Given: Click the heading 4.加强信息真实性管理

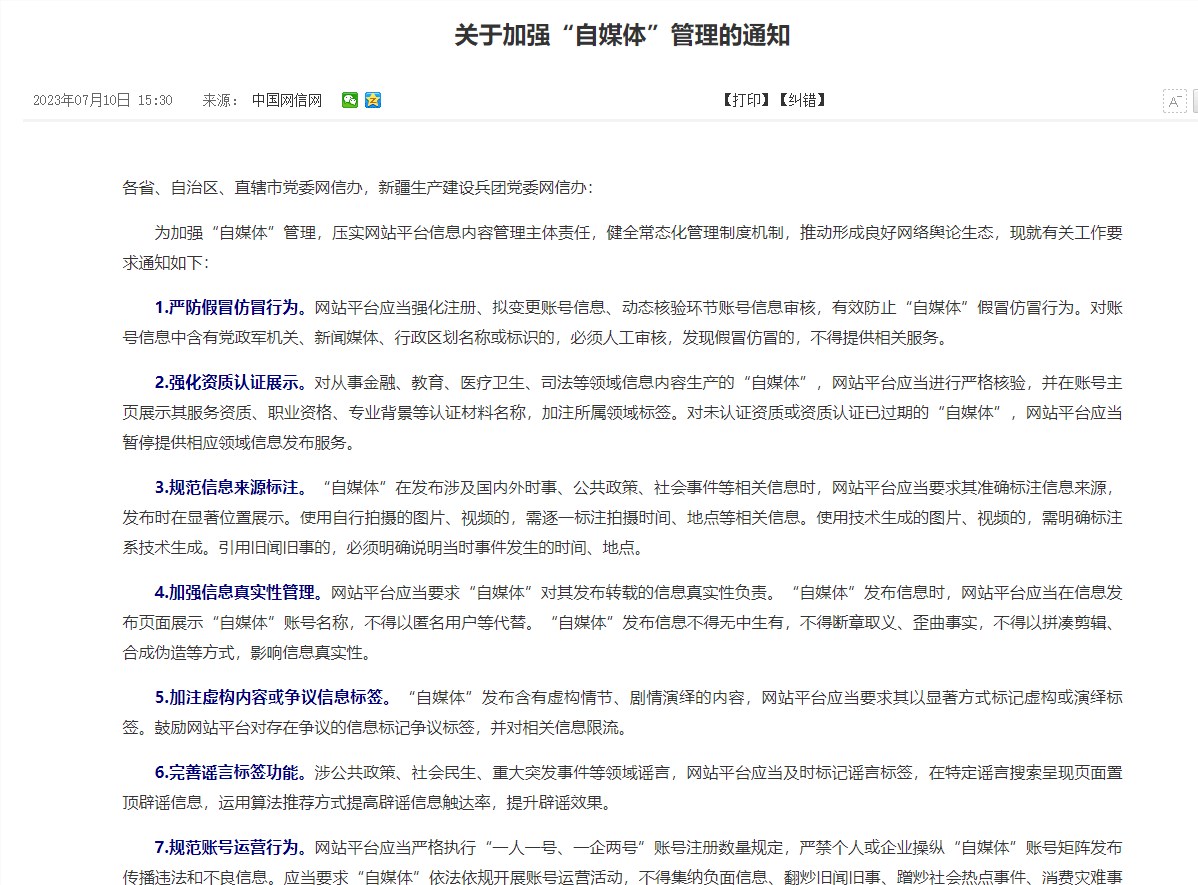Looking at the screenshot, I should click(240, 593).
